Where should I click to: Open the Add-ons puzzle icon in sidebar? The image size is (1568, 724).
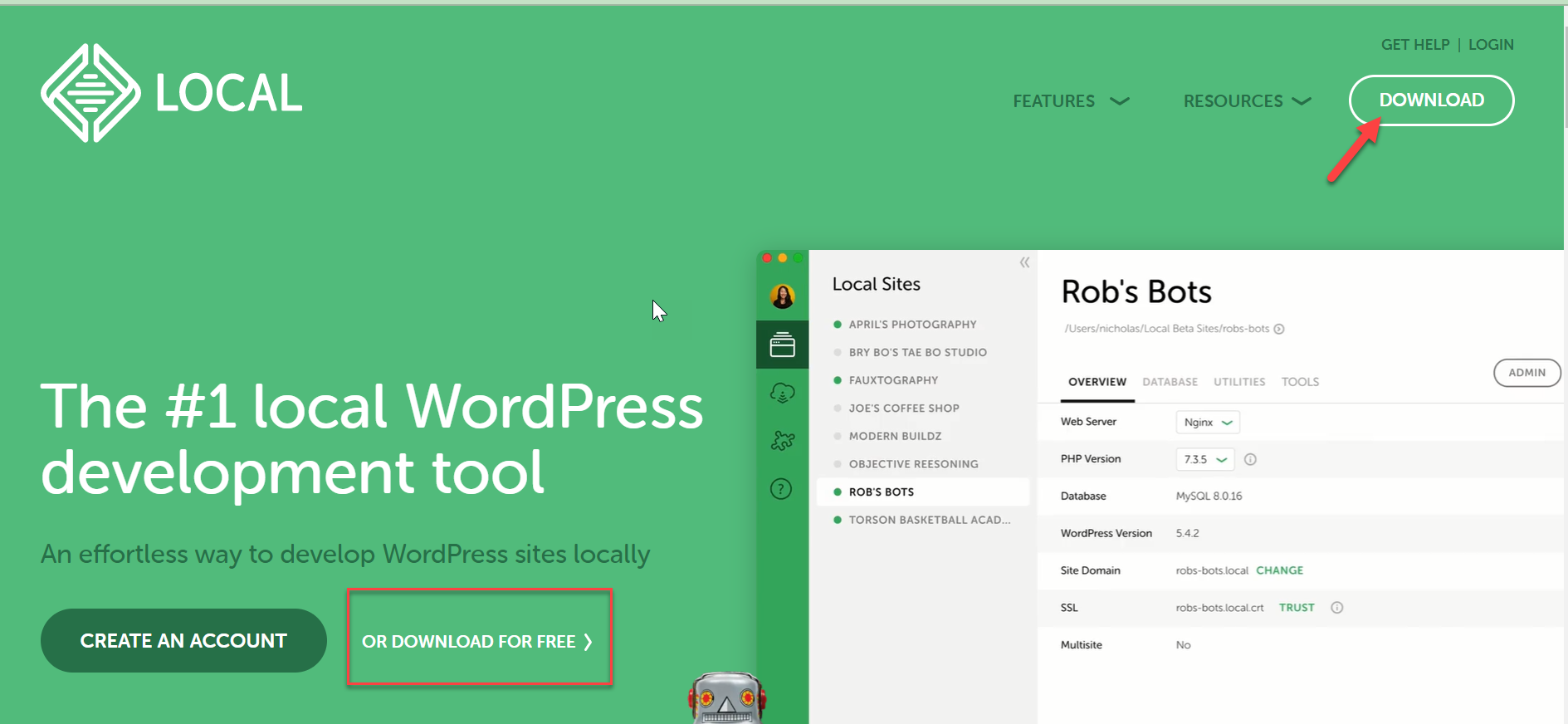click(x=782, y=441)
